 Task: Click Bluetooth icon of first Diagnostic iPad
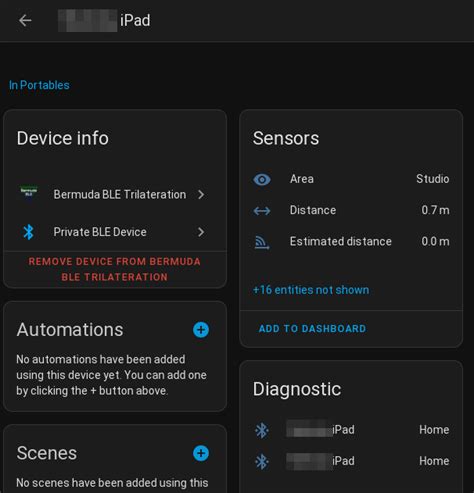click(262, 430)
